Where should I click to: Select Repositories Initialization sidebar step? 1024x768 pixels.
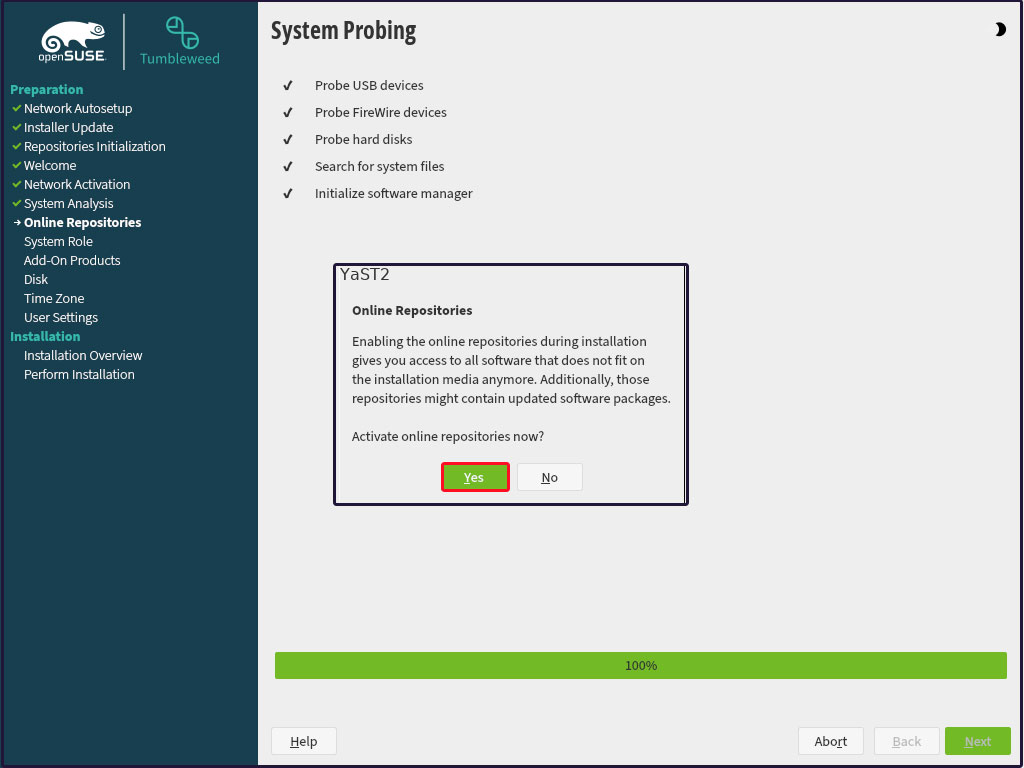point(95,146)
